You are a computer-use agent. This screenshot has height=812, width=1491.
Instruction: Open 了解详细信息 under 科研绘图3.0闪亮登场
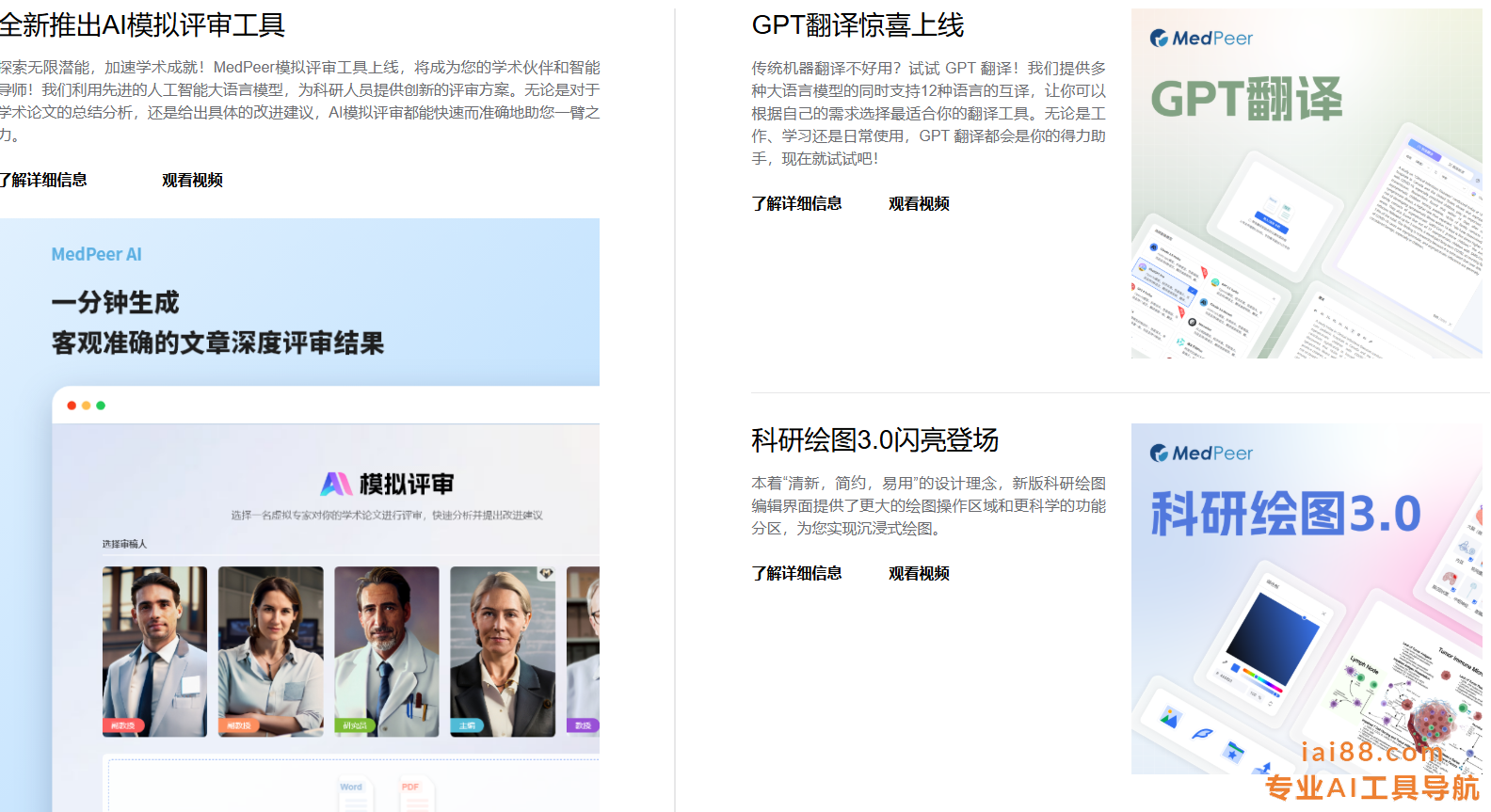pyautogui.click(x=796, y=573)
